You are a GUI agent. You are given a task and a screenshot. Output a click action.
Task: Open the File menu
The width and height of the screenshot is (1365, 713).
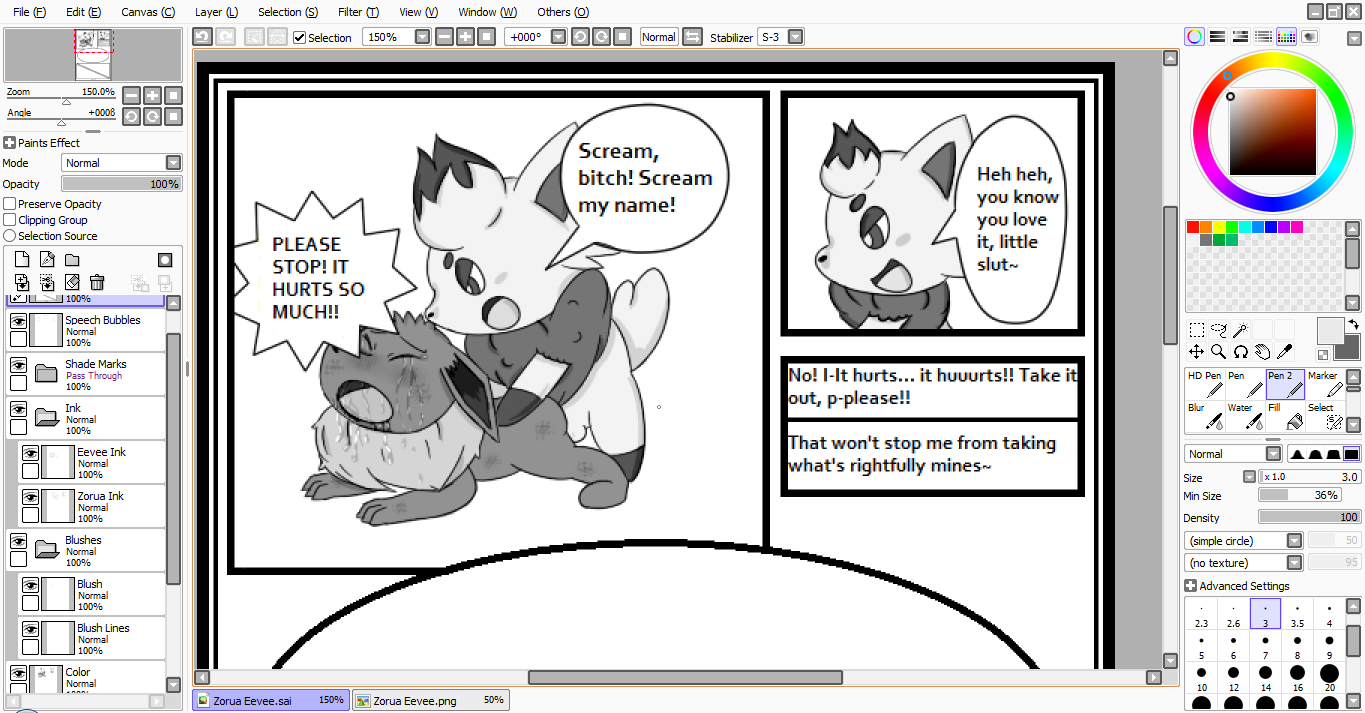(x=29, y=12)
